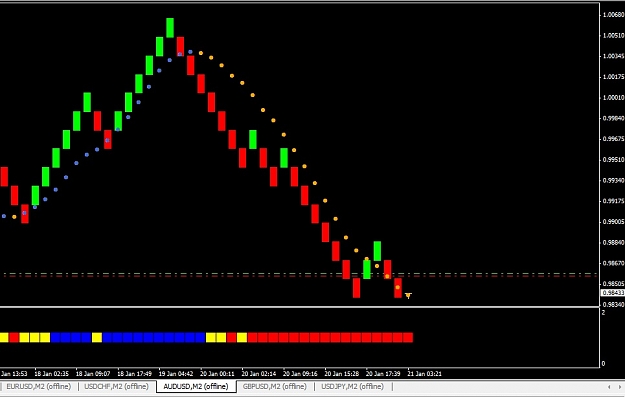625x398 pixels.
Task: Click price scale value 0.99175
Action: 613,201
